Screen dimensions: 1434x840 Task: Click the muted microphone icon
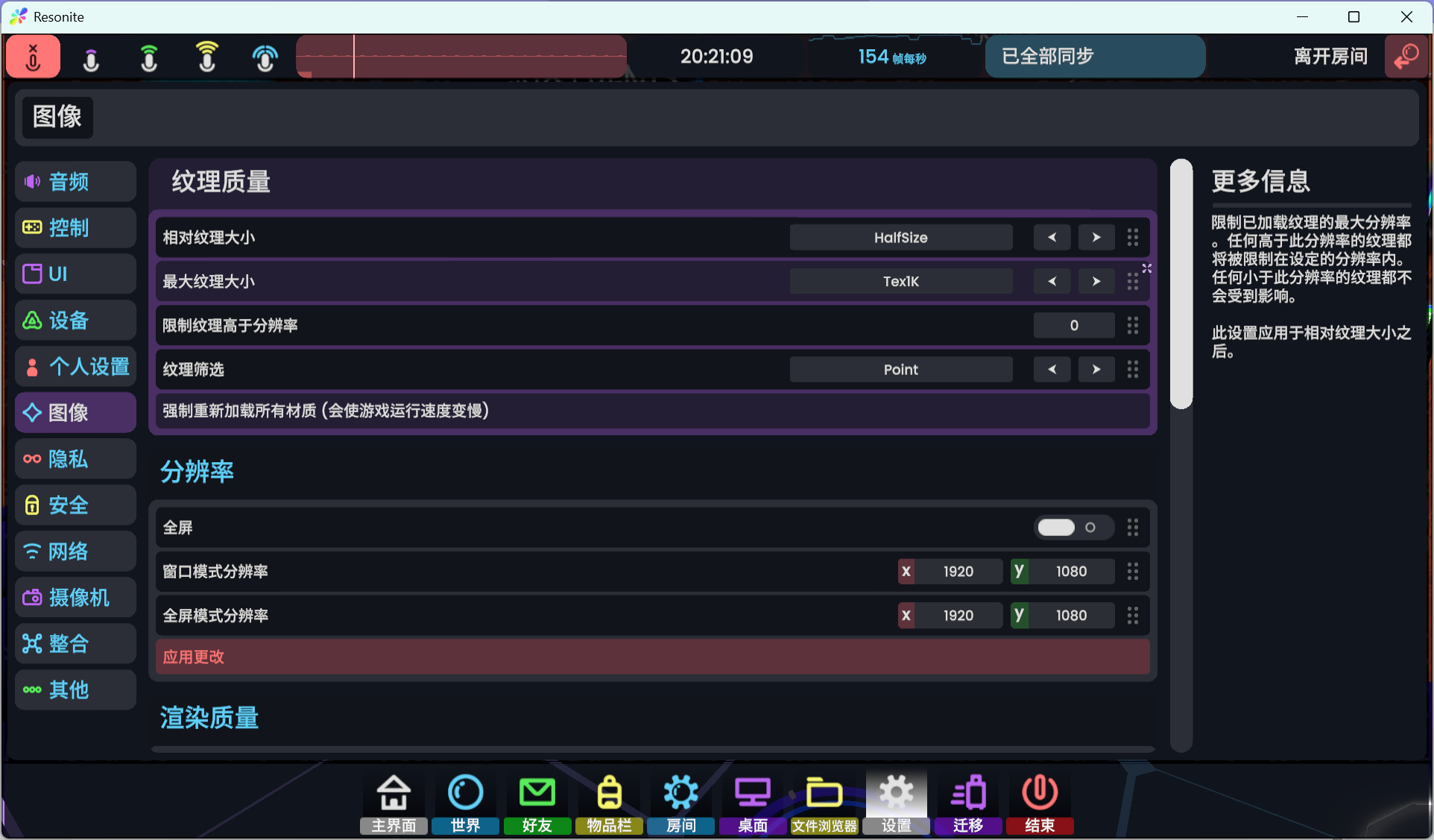34,57
